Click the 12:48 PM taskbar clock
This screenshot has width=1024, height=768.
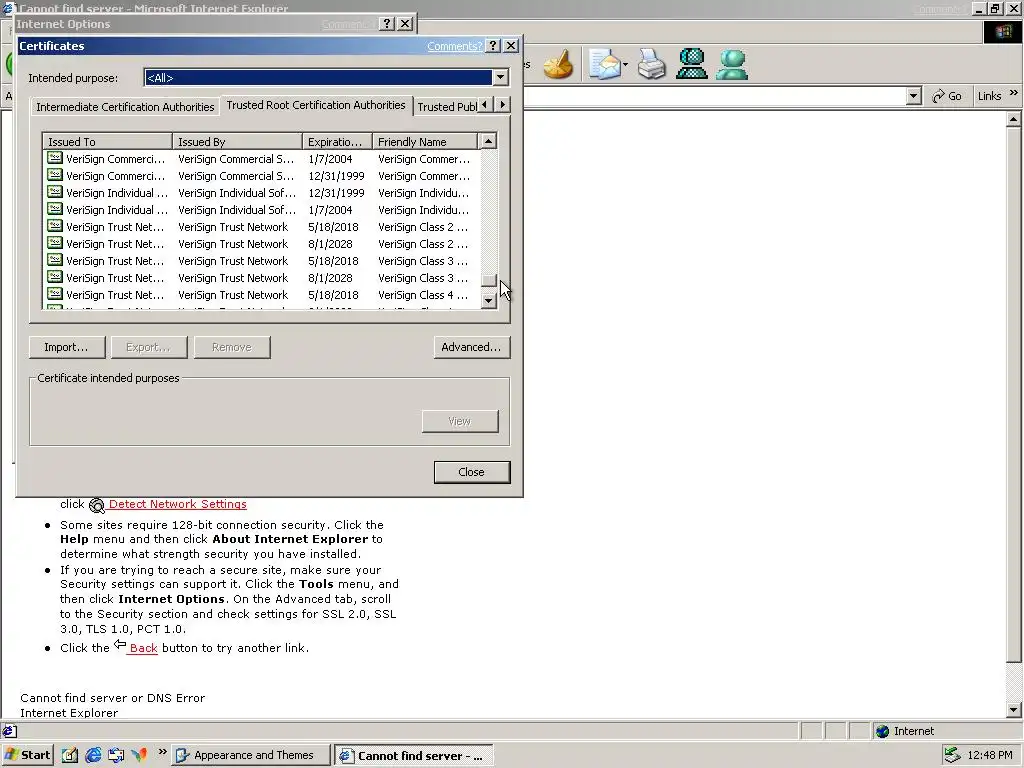[989, 755]
